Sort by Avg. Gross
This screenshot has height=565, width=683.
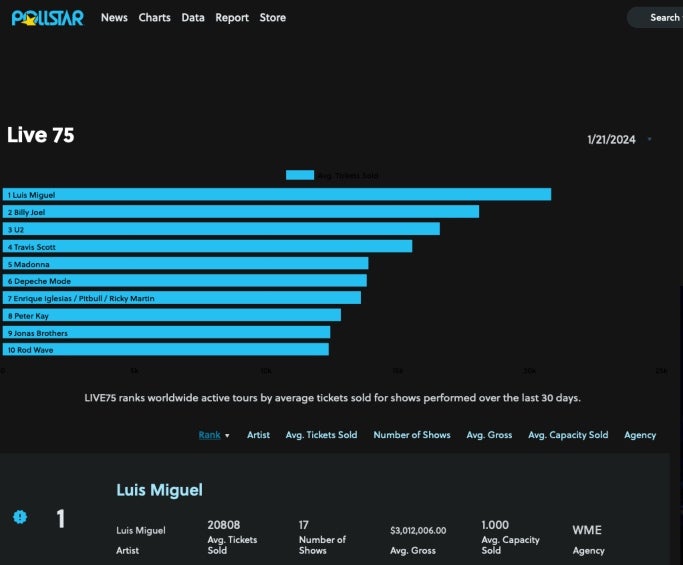click(x=489, y=435)
